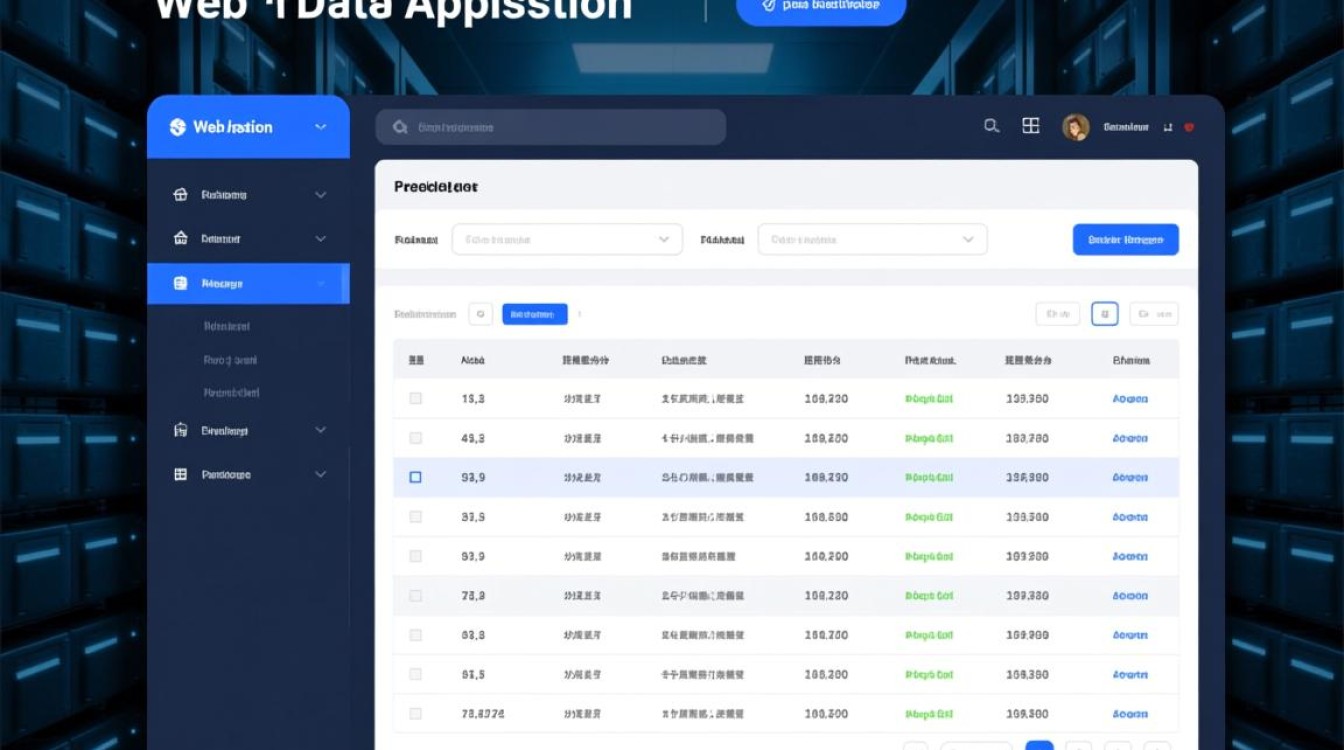Click inside the top search input field
Screen dimensions: 1344x750
550,127
